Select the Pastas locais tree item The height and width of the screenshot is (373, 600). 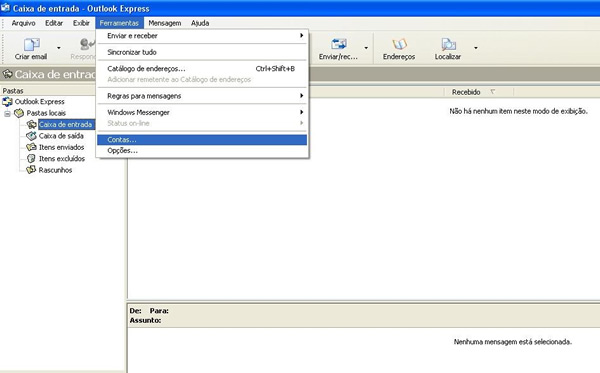46,113
